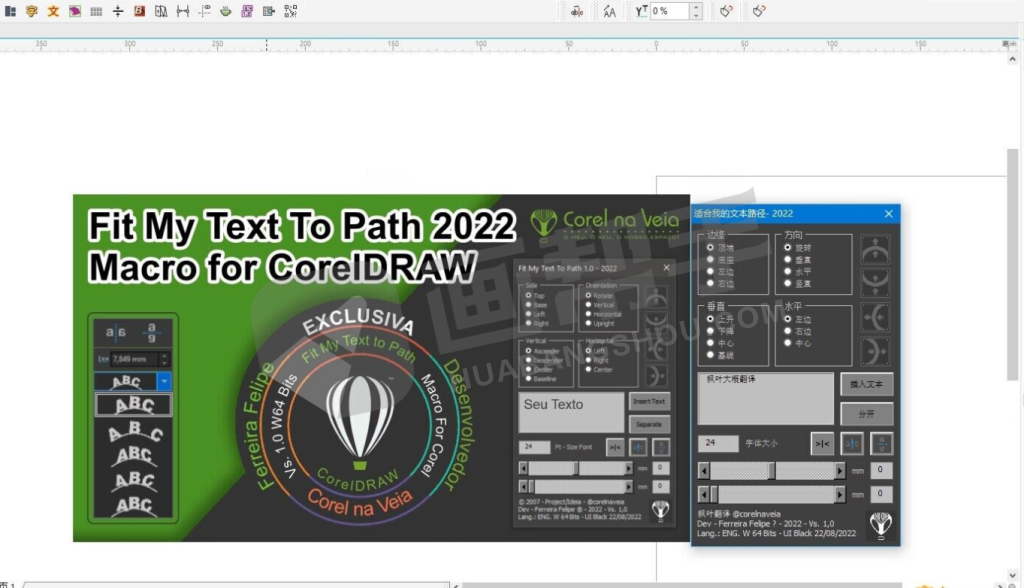Click the YT baseline shift icon
Screen dimensions: 1024x588
pyautogui.click(x=641, y=11)
